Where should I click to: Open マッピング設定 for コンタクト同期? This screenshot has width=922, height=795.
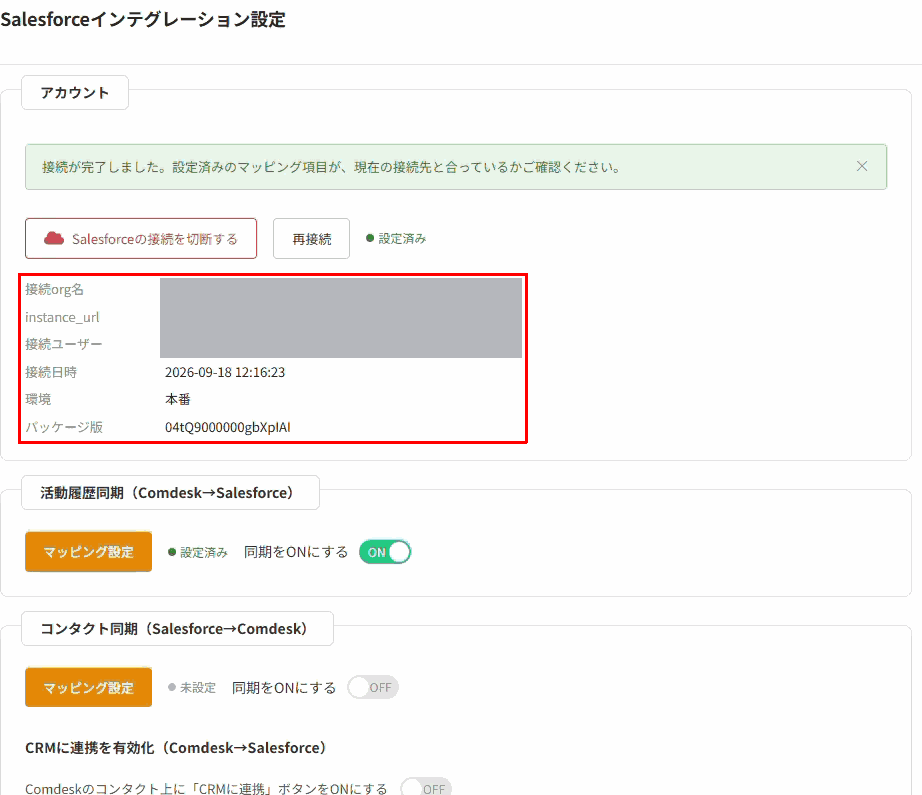tap(89, 687)
